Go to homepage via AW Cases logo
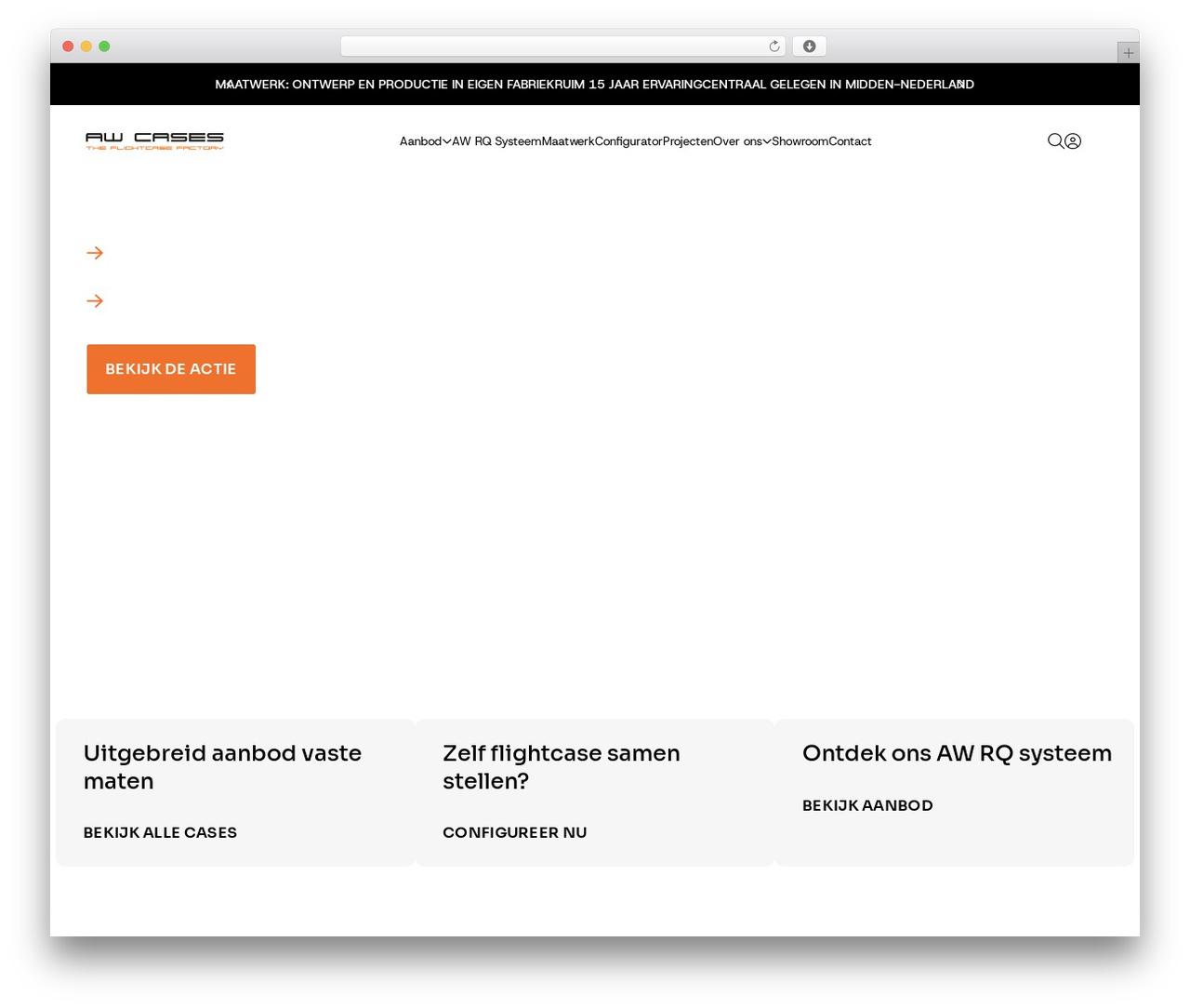Screen dimensions: 1190x1008 [154, 141]
